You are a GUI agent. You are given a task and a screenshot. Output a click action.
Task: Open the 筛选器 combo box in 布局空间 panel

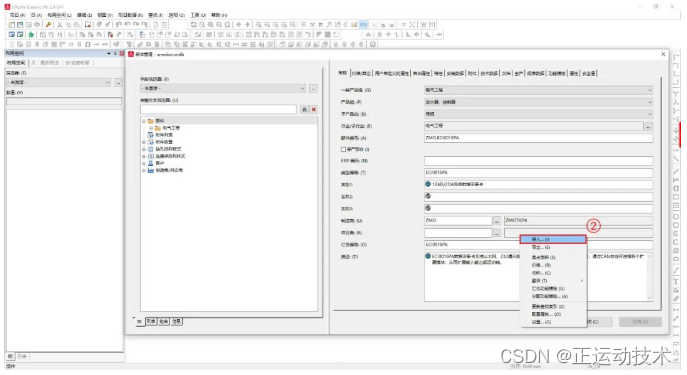coord(58,82)
